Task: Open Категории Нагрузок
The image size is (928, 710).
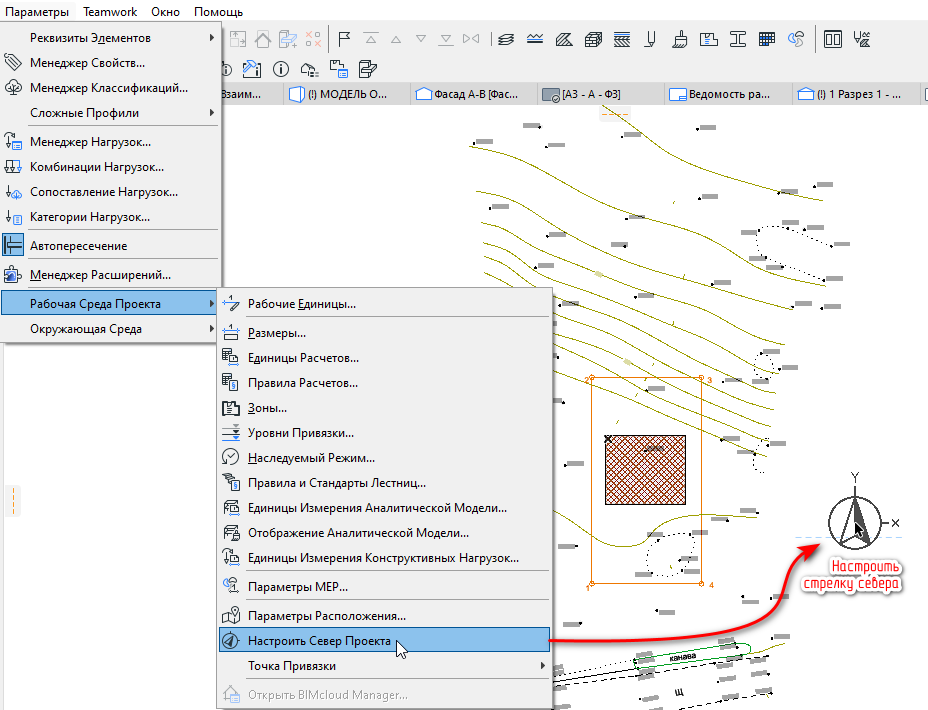Action: pyautogui.click(x=111, y=217)
